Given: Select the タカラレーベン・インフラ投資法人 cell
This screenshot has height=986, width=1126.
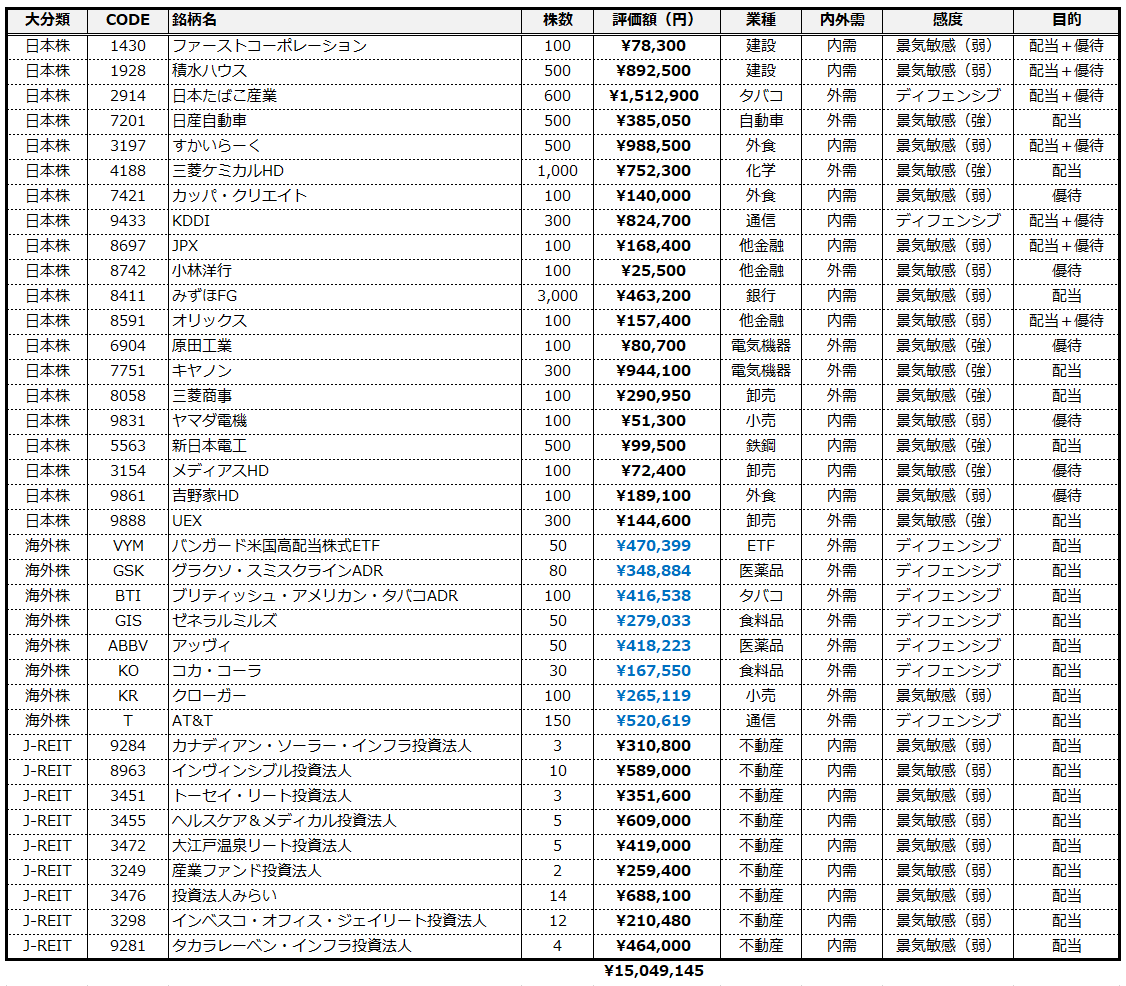Looking at the screenshot, I should (x=345, y=946).
